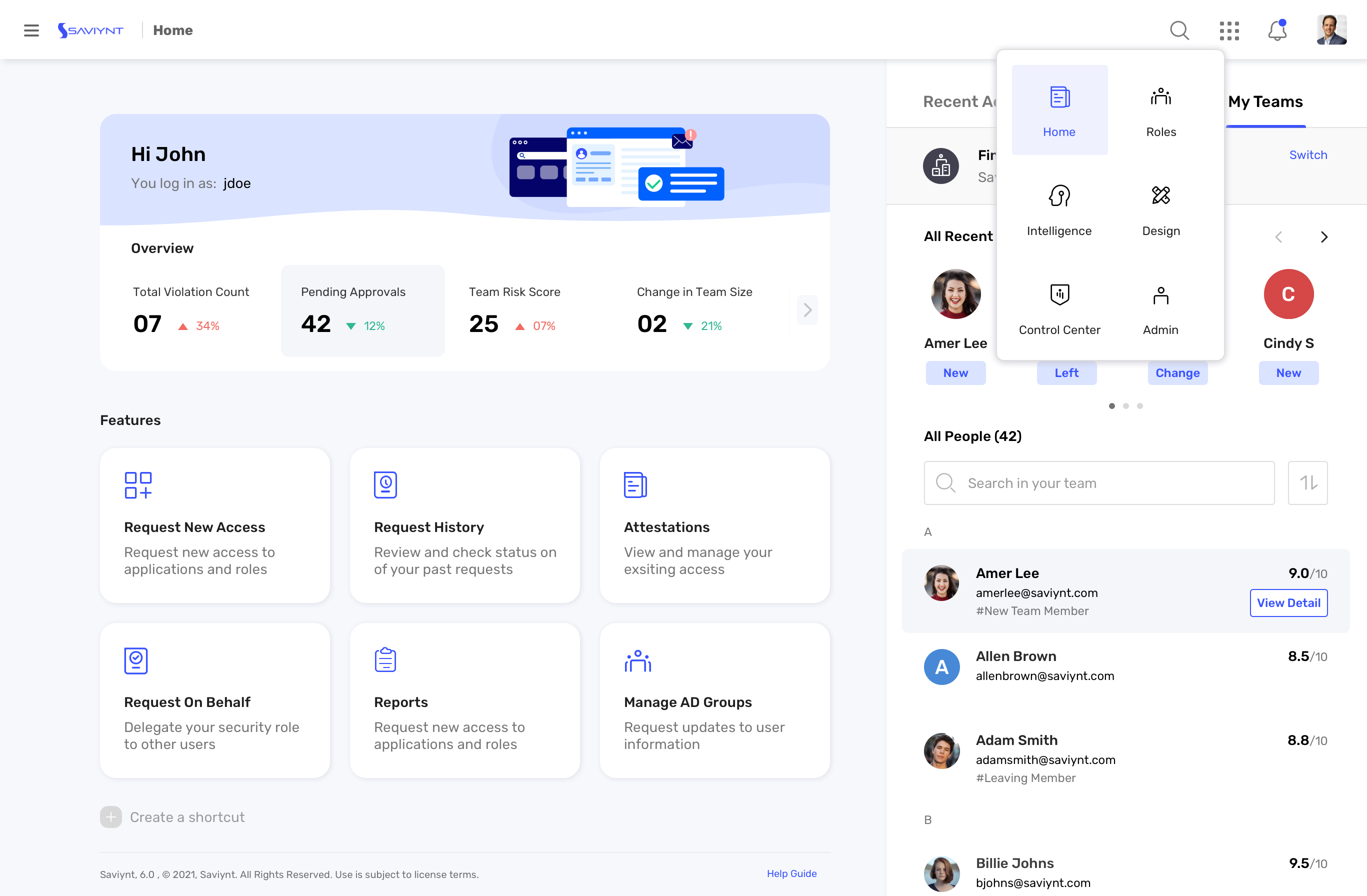
Task: Open the Help Guide link
Action: [x=791, y=873]
